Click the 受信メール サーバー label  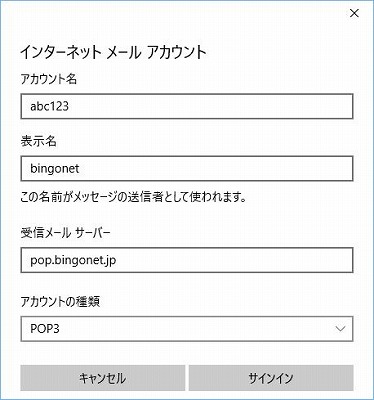pyautogui.click(x=65, y=233)
